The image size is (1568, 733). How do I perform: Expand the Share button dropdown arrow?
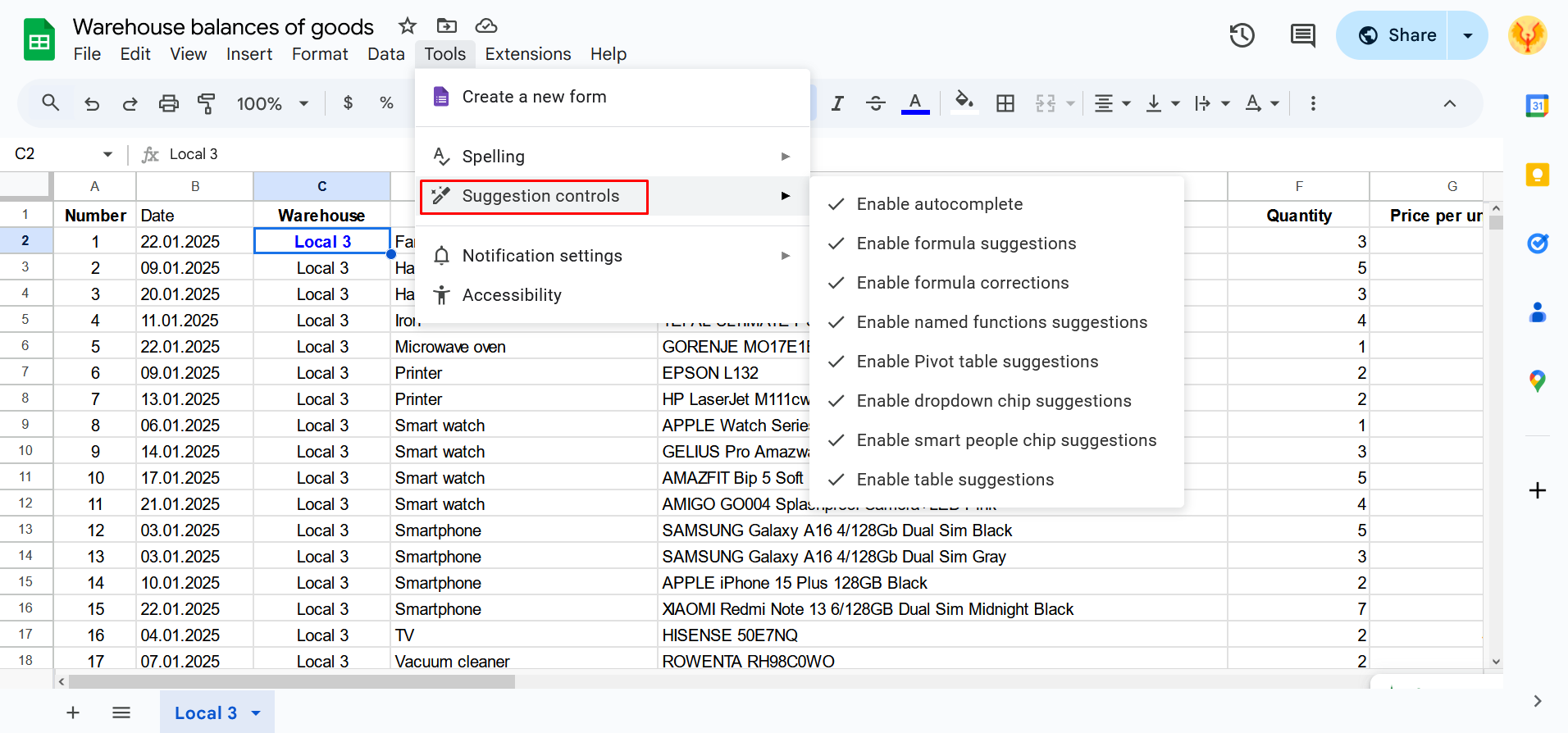tap(1467, 35)
